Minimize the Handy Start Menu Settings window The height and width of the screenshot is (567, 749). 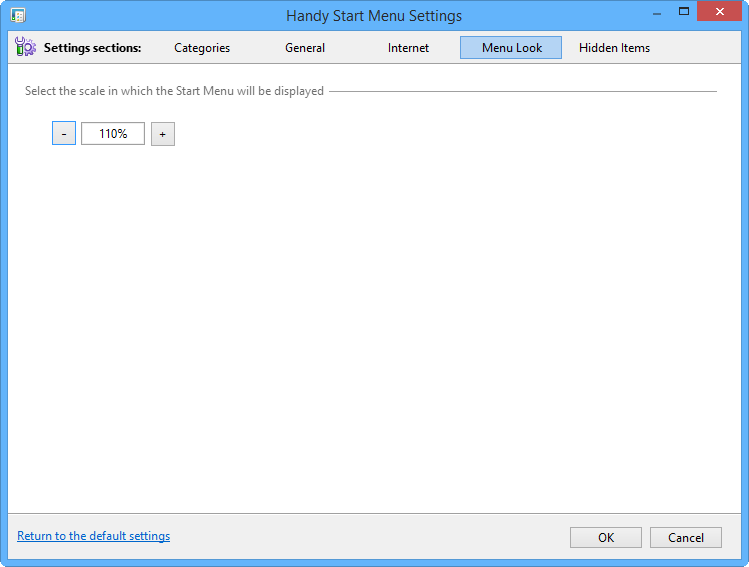pyautogui.click(x=657, y=13)
